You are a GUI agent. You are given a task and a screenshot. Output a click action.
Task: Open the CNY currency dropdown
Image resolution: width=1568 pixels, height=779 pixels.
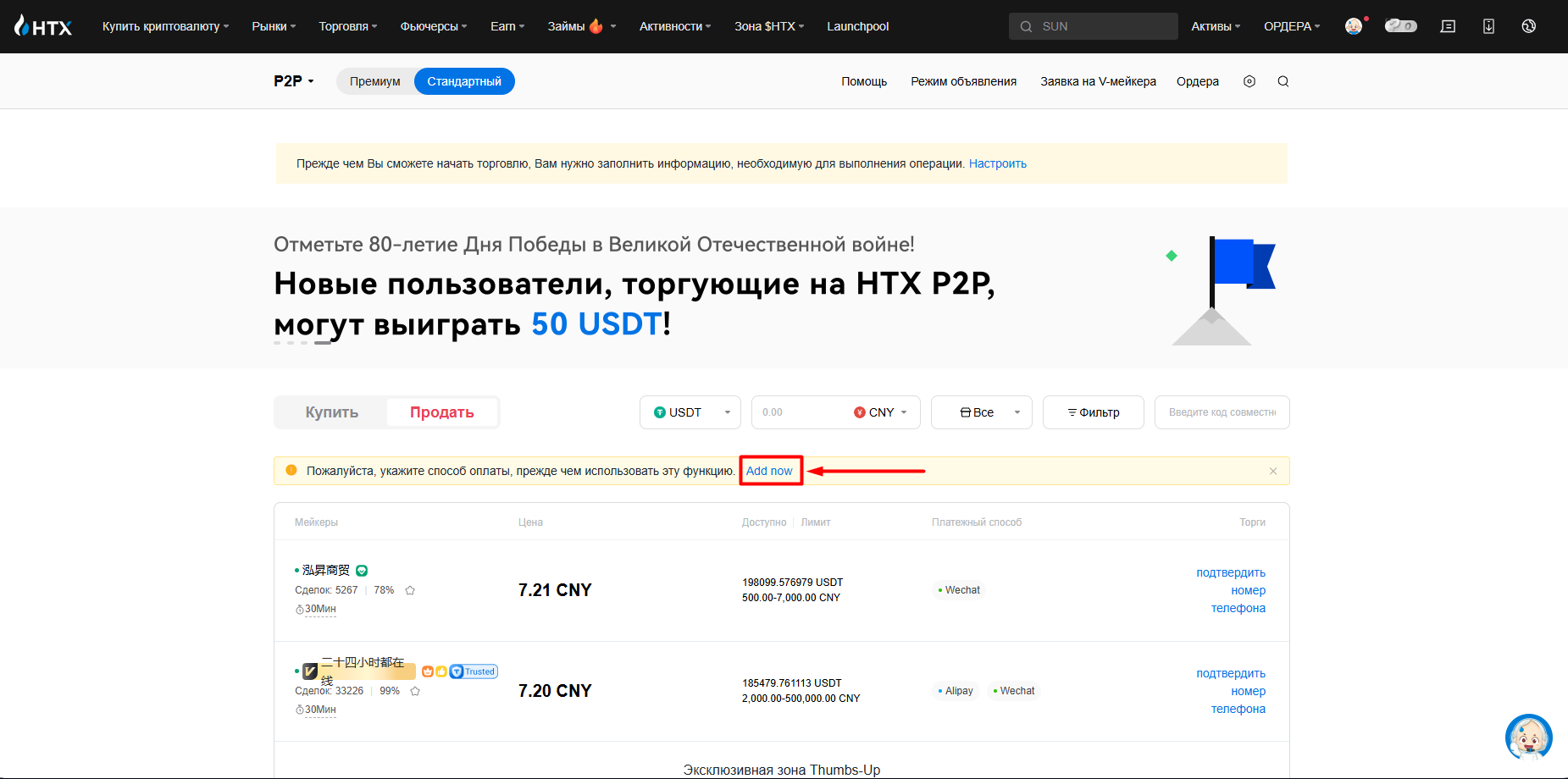pyautogui.click(x=881, y=412)
